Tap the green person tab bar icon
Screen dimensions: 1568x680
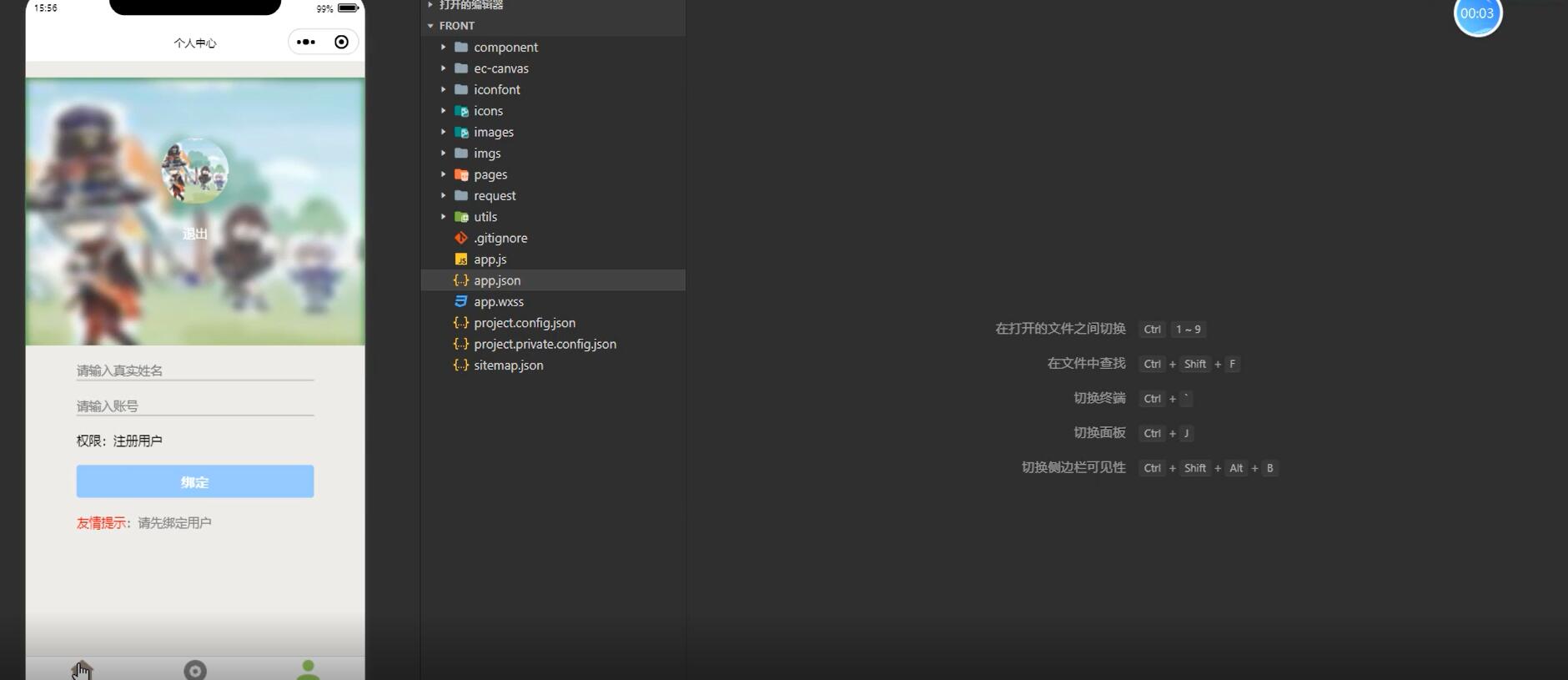point(309,669)
